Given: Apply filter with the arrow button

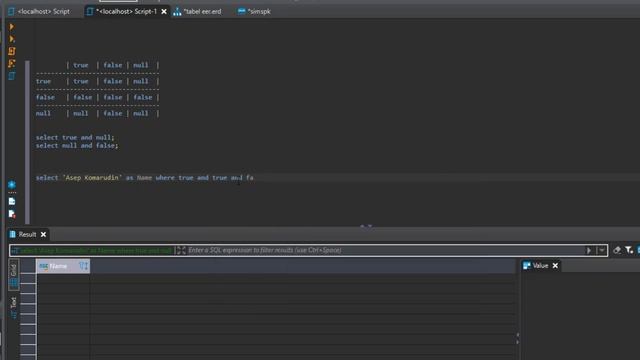Looking at the screenshot, I should pos(589,250).
